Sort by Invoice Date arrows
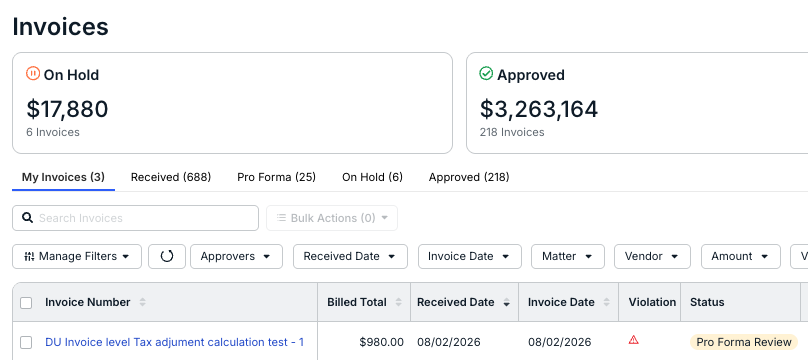 [x=607, y=302]
